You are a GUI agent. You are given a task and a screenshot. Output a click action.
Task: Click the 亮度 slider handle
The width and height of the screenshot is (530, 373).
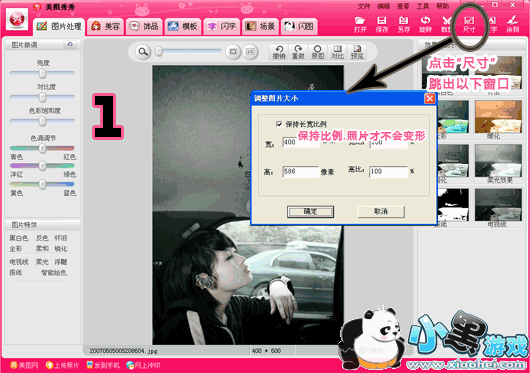point(42,73)
